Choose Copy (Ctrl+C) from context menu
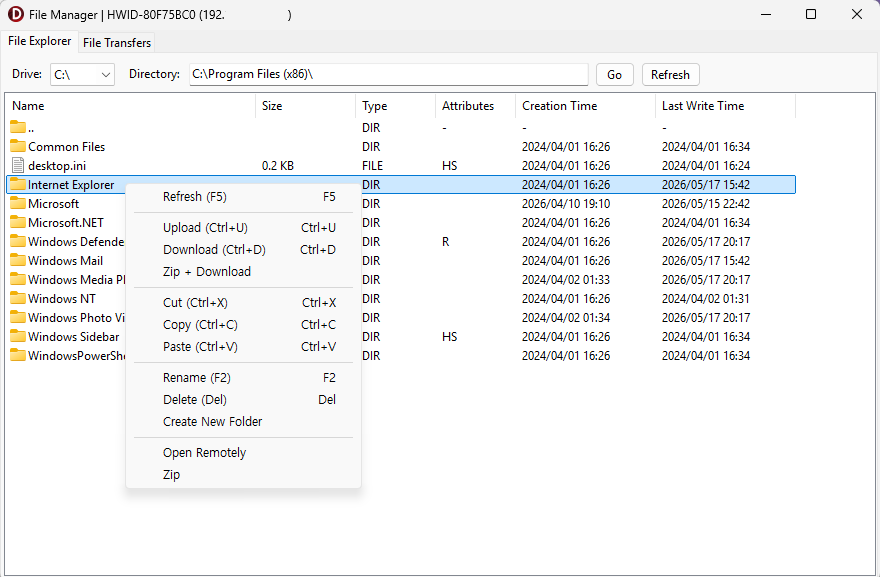The height and width of the screenshot is (577, 880). click(244, 325)
